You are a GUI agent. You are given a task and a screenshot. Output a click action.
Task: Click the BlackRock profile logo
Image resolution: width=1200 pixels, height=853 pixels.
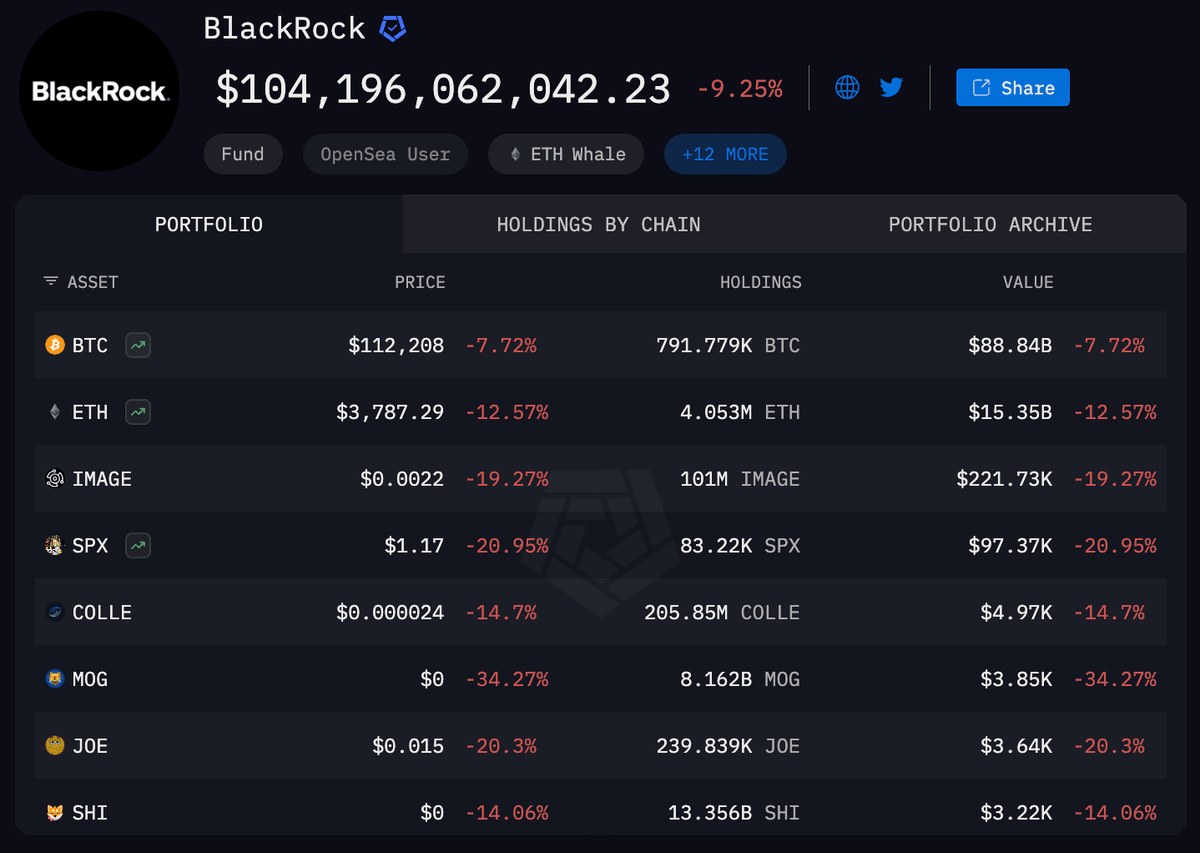[99, 92]
